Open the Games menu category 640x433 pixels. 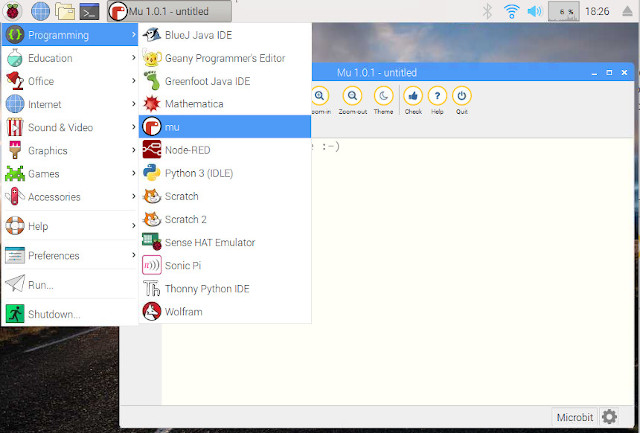click(70, 174)
